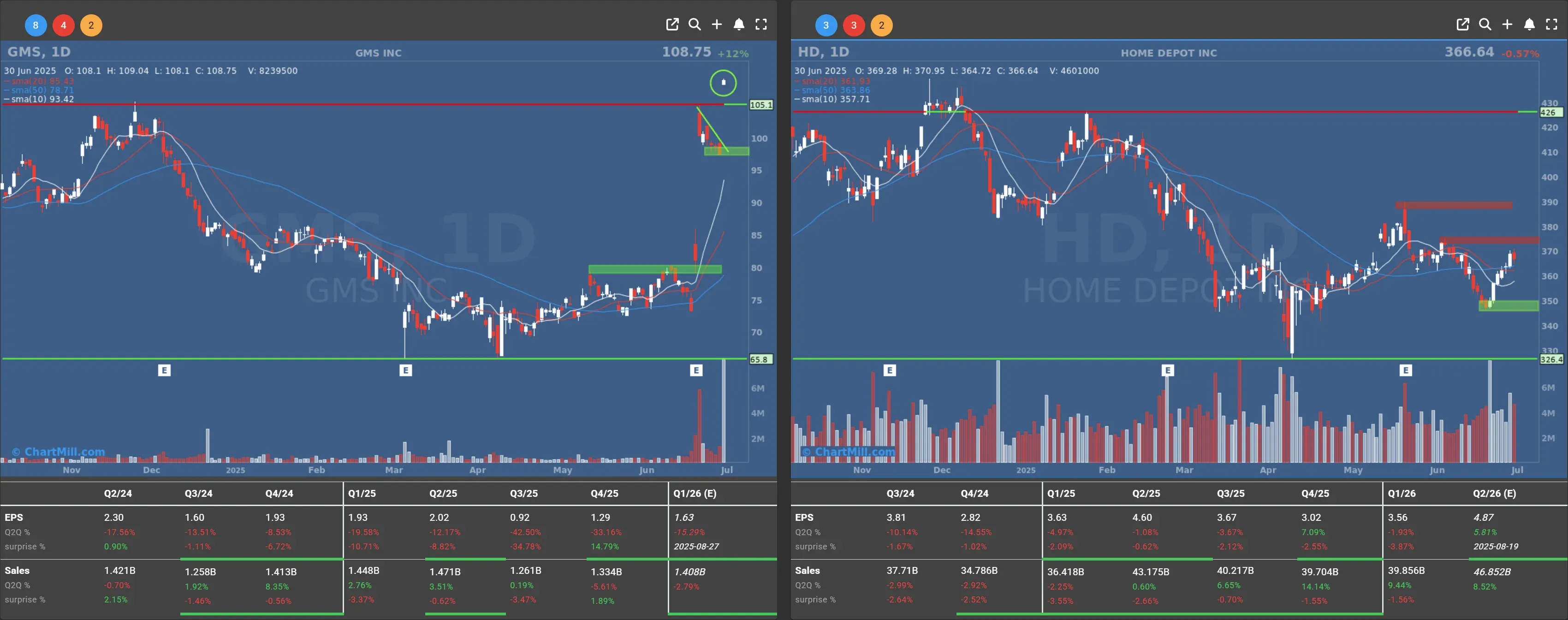
Task: Click the February earnings E marker on HD chart
Action: 1168,370
